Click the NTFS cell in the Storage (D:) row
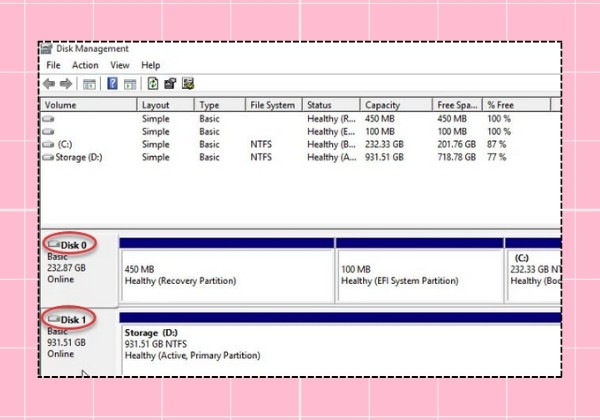Viewport: 600px width, 420px height. [x=261, y=157]
